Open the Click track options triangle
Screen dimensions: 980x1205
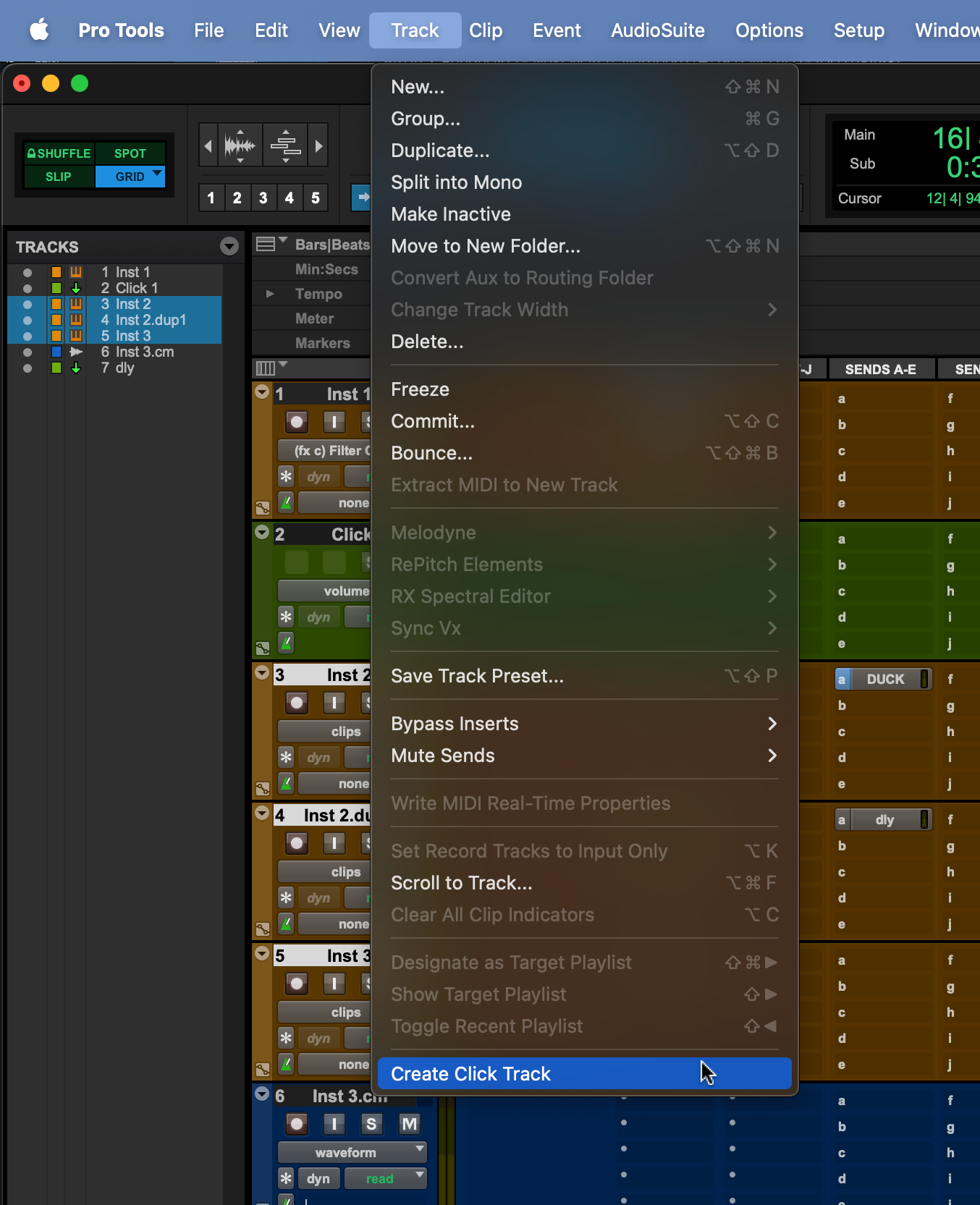coord(262,533)
